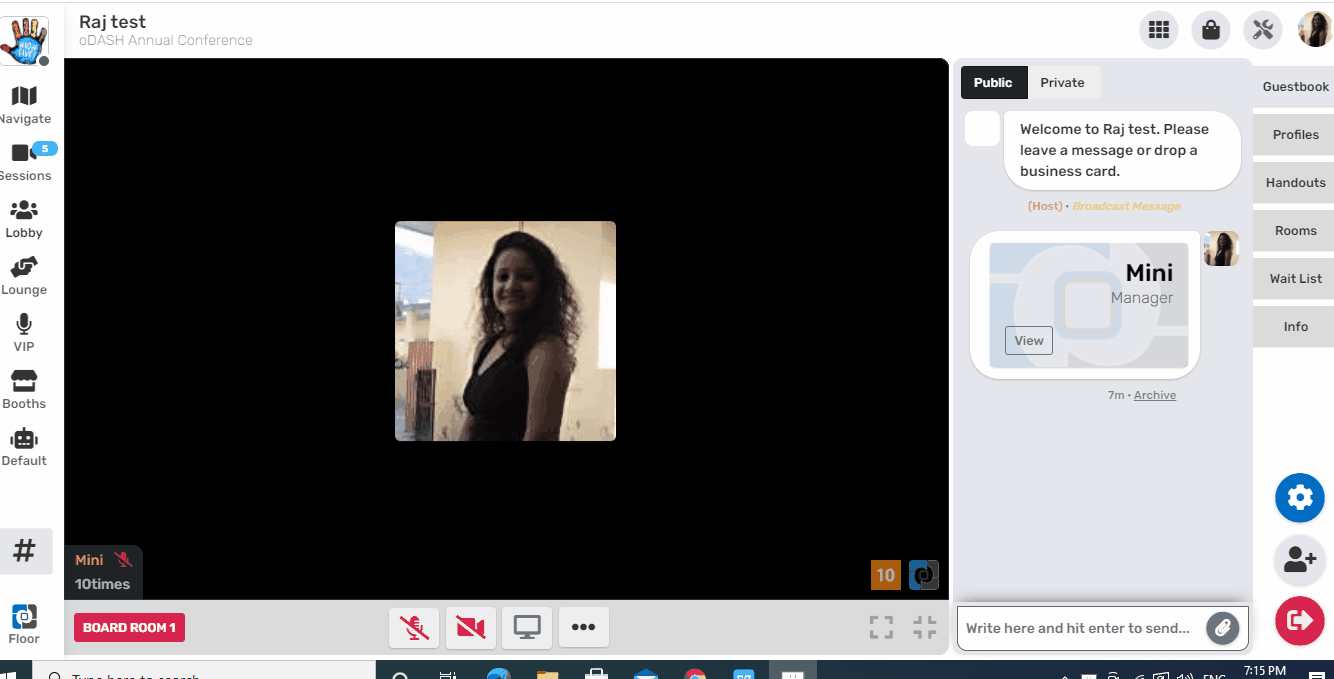Click the chat avatar beside Mini's business card
The width and height of the screenshot is (1334, 679).
pyautogui.click(x=1221, y=249)
